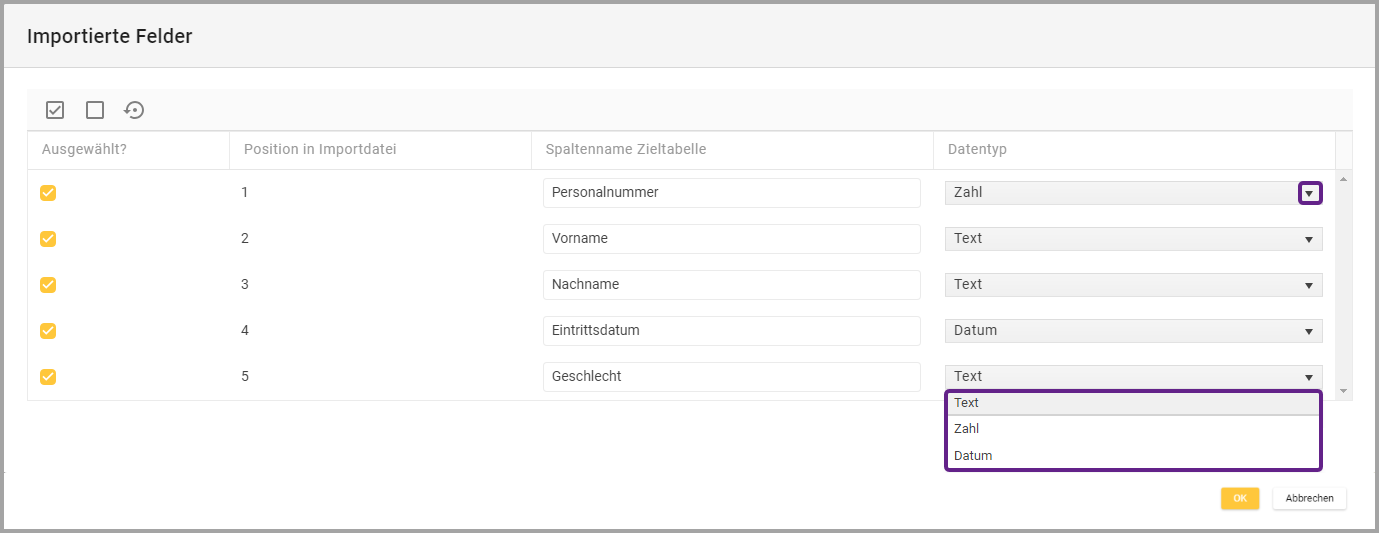Click the select all fields icon
The width and height of the screenshot is (1379, 533).
pyautogui.click(x=55, y=110)
